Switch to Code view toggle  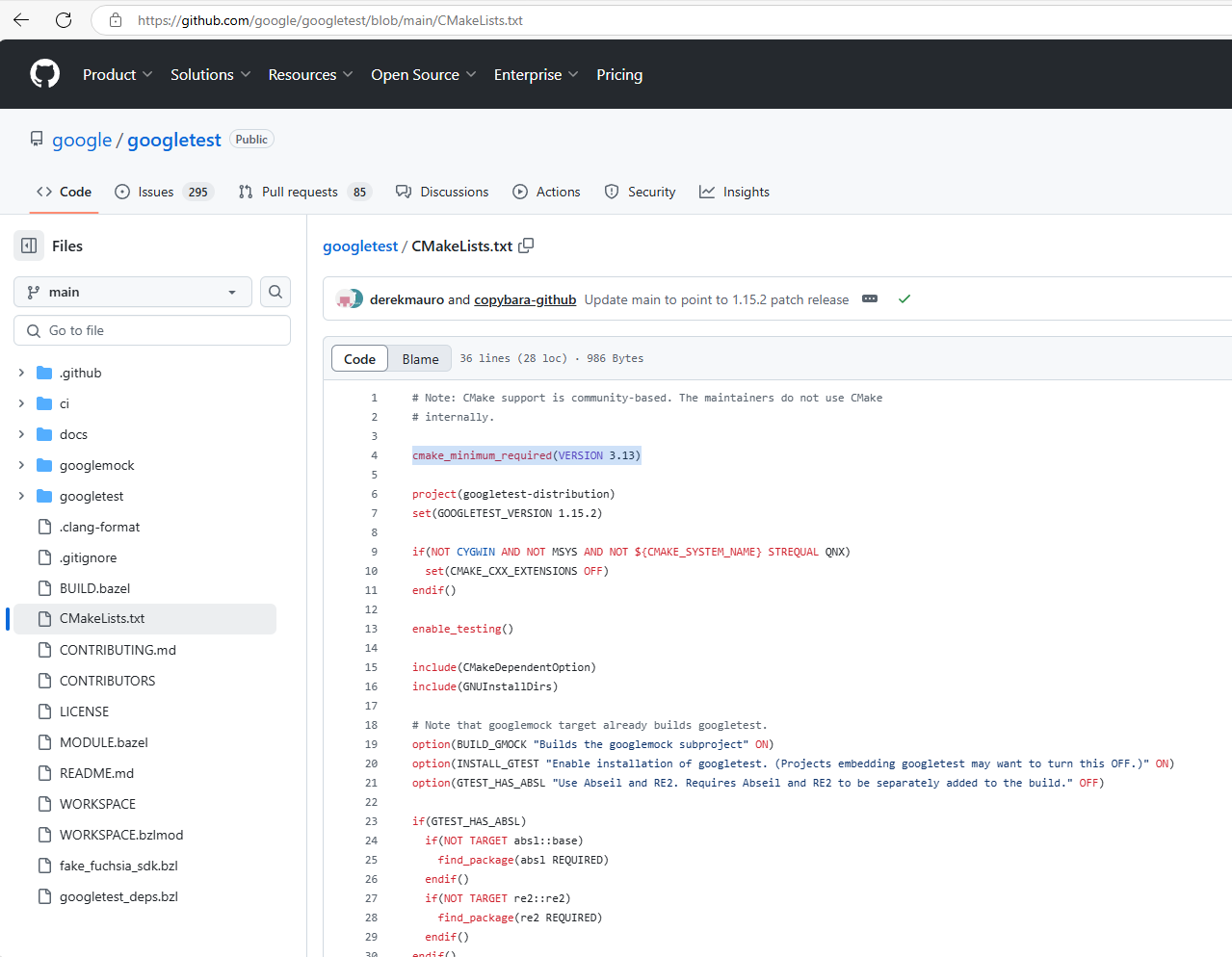(359, 359)
